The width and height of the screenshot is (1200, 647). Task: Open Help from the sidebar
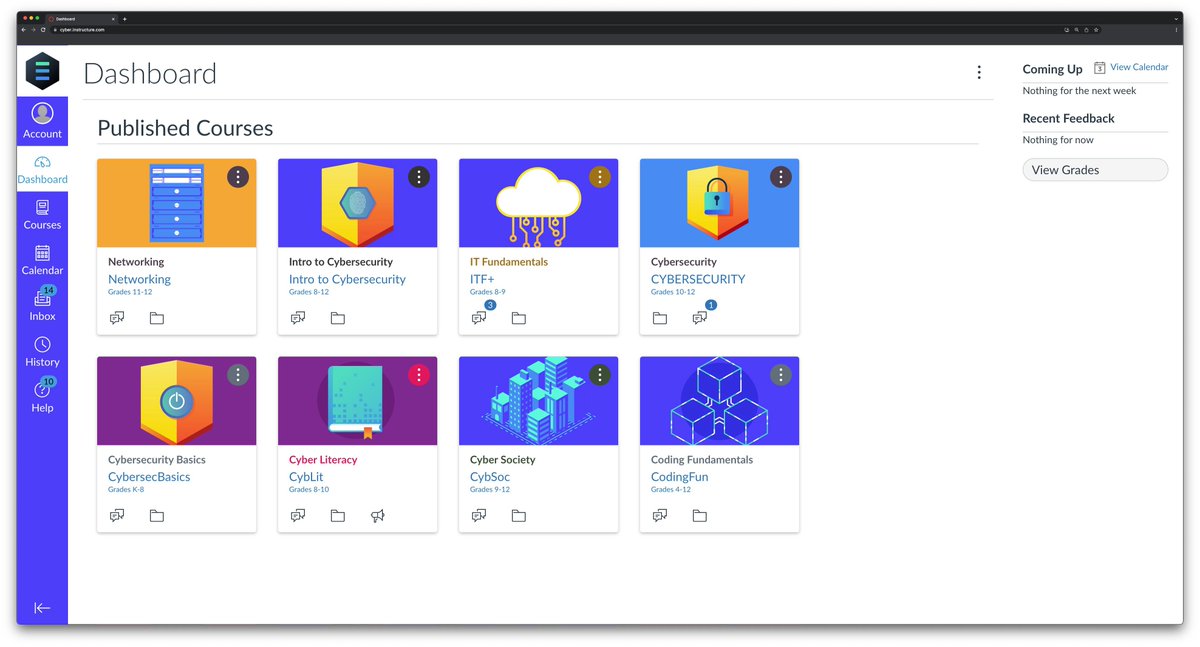tap(42, 397)
